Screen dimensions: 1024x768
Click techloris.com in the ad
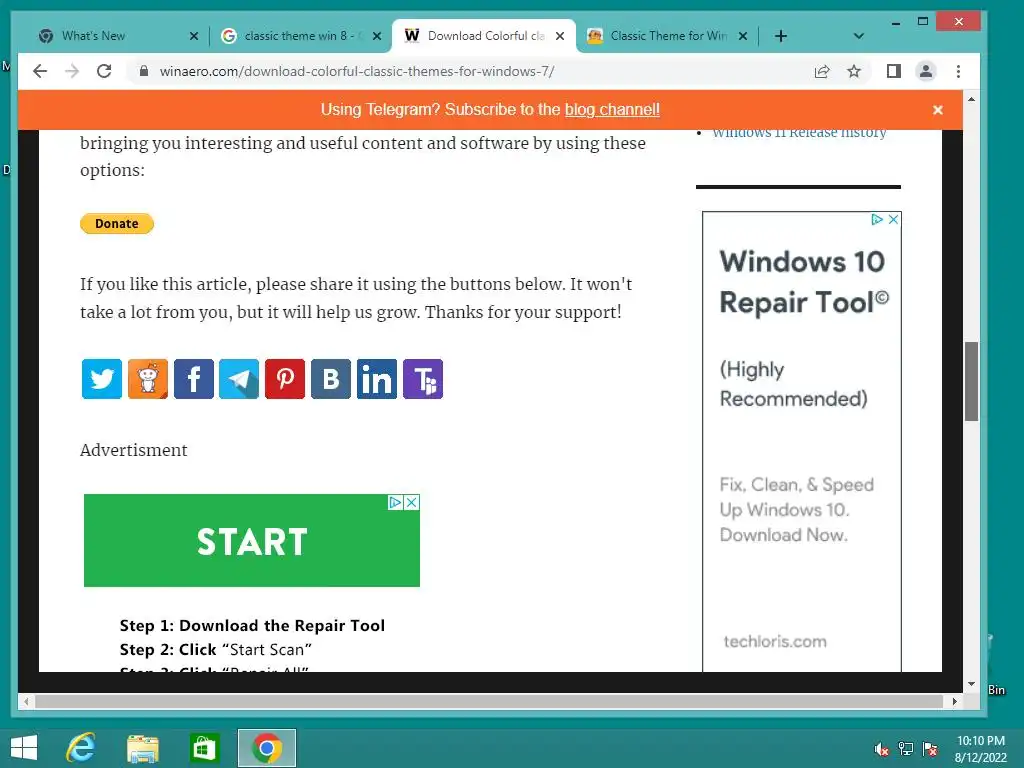[775, 641]
